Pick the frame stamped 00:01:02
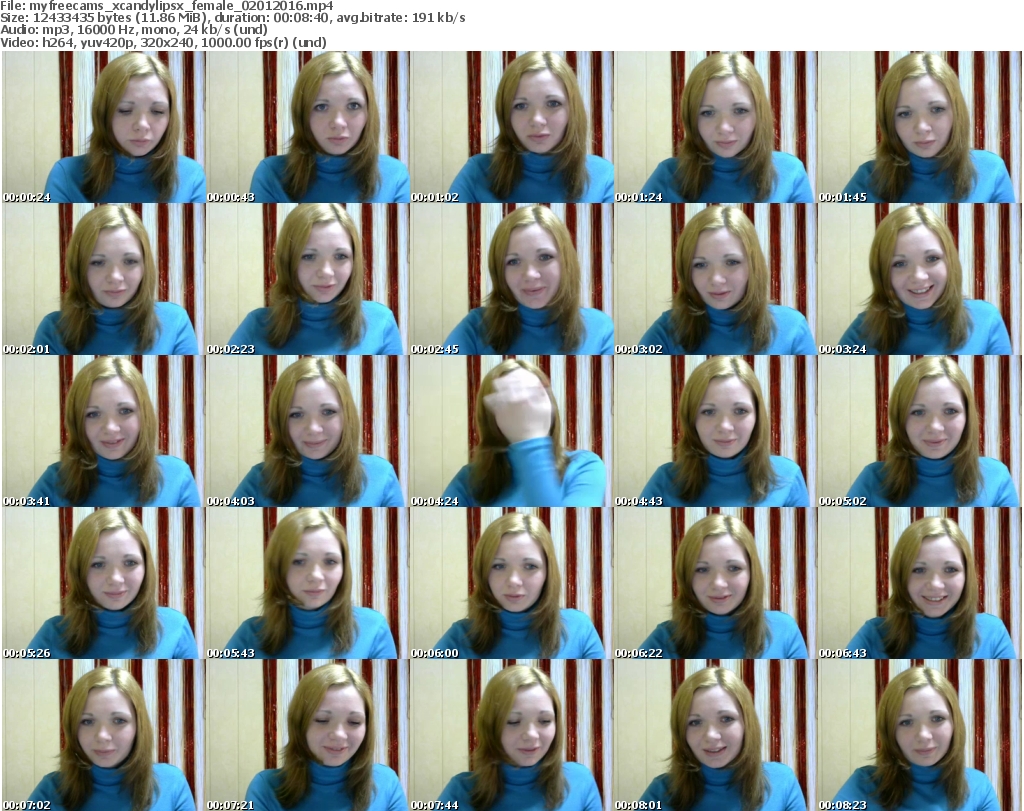Image resolution: width=1024 pixels, height=811 pixels. (511, 127)
